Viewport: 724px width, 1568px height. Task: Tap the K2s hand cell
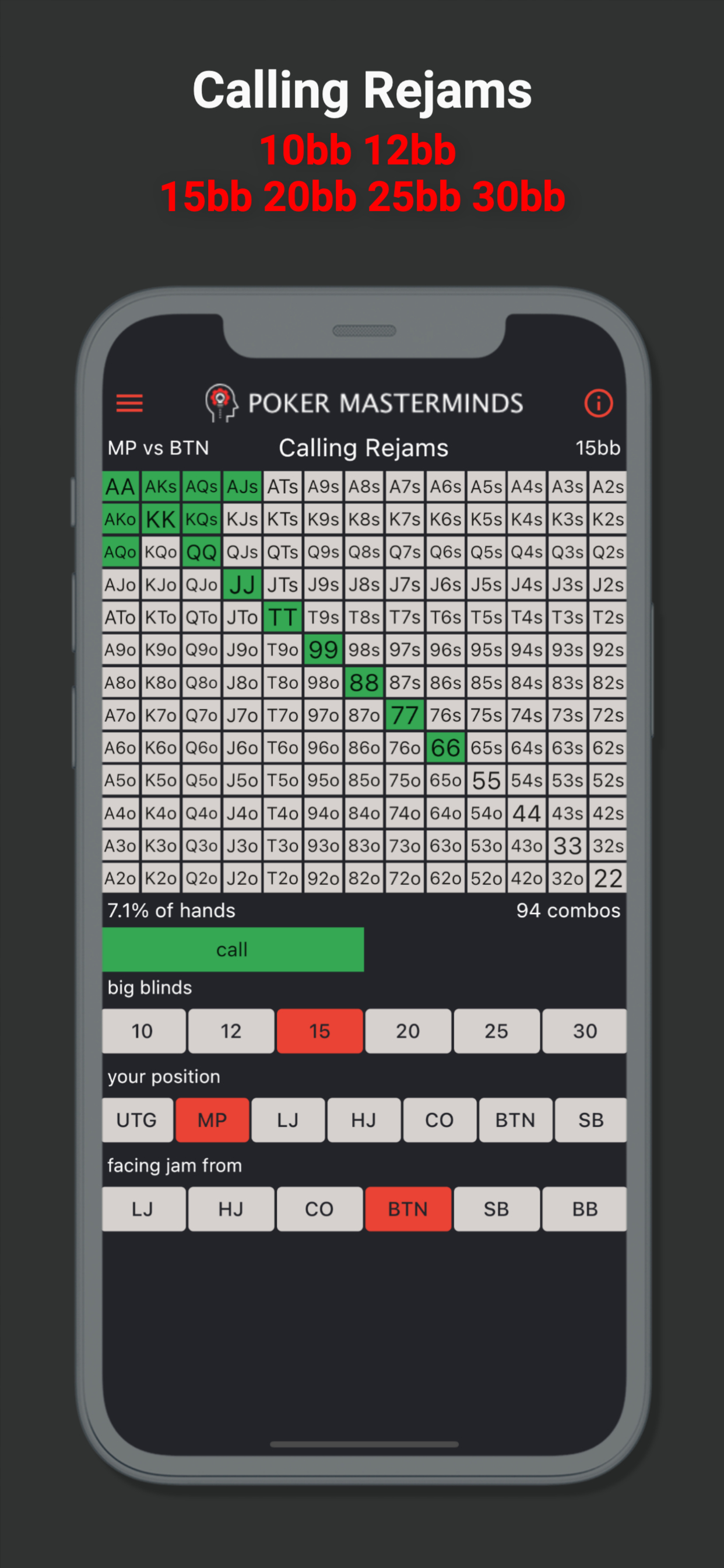tap(608, 519)
